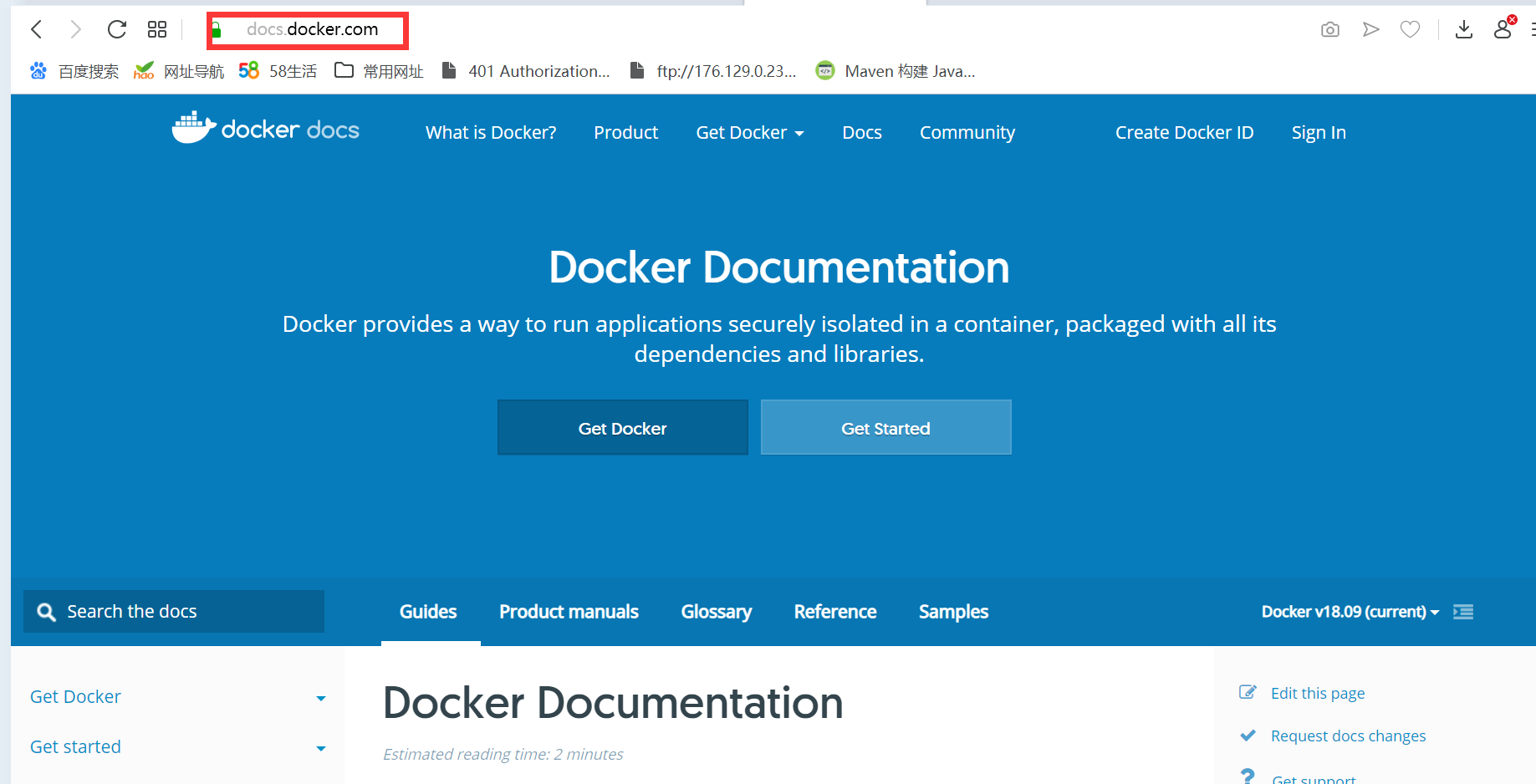The height and width of the screenshot is (784, 1536).
Task: Open the 401 Authorization bookmark
Action: 526,71
